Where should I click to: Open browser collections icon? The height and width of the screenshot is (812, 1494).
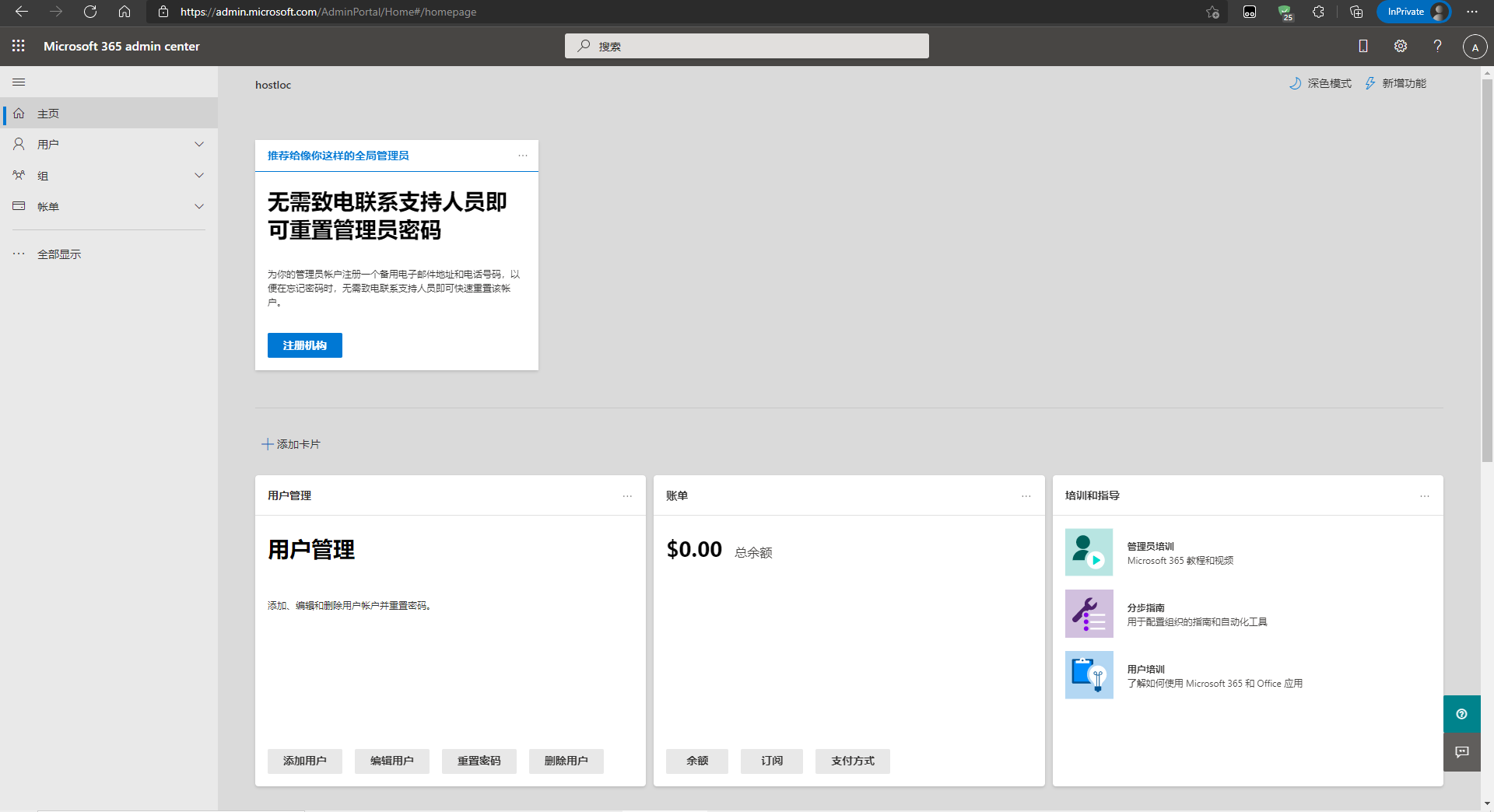[x=1356, y=12]
